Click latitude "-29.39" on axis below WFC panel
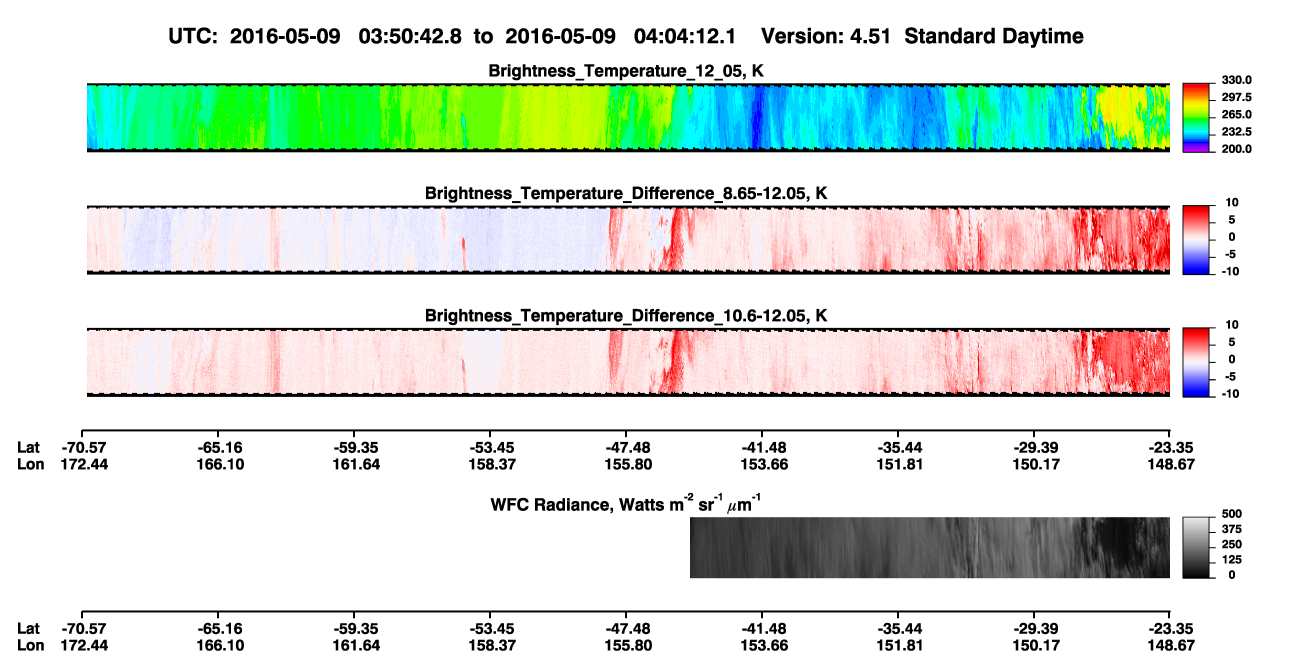This screenshot has height=667, width=1300. pos(1035,629)
